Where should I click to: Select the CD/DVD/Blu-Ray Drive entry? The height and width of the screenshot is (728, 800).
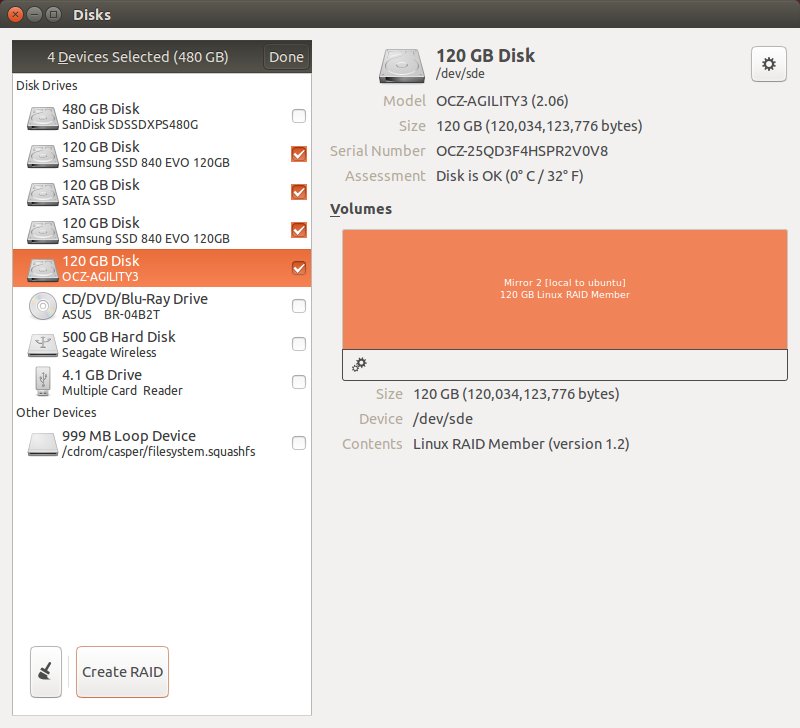(162, 306)
